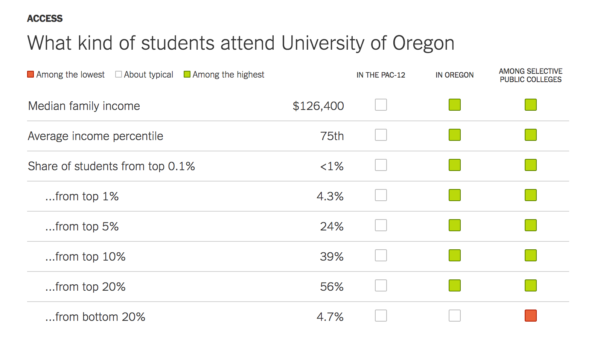
Task: Click the $126,400 value
Action: (318, 106)
